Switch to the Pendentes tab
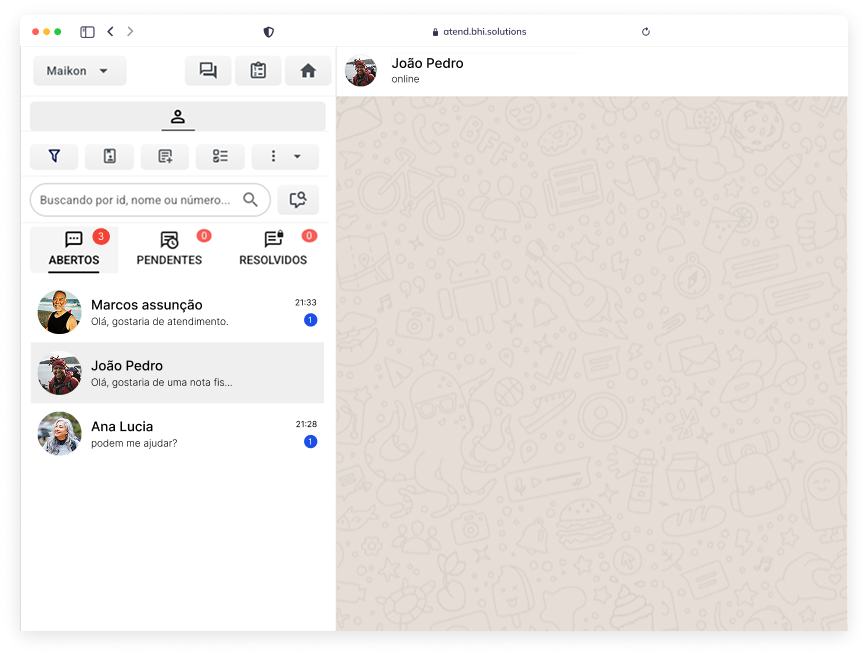Viewport: 868px width, 656px height. tap(169, 249)
